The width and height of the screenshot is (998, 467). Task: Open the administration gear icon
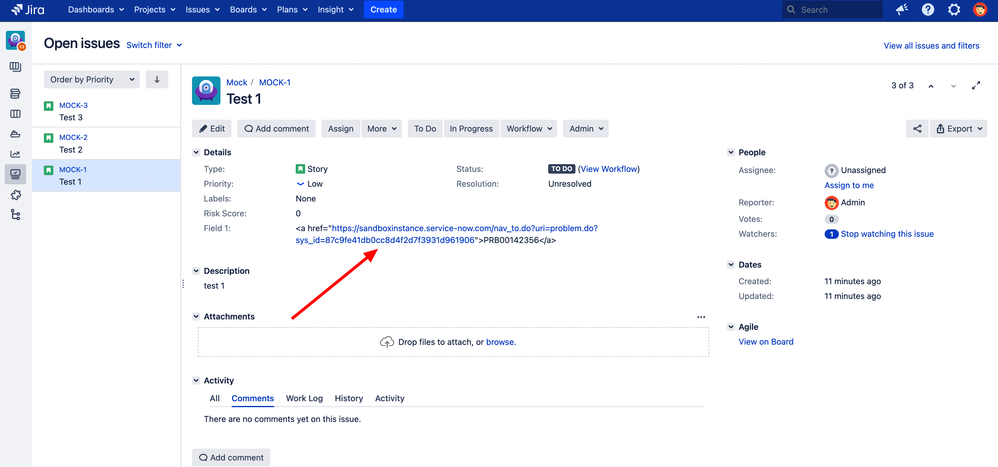[x=954, y=10]
